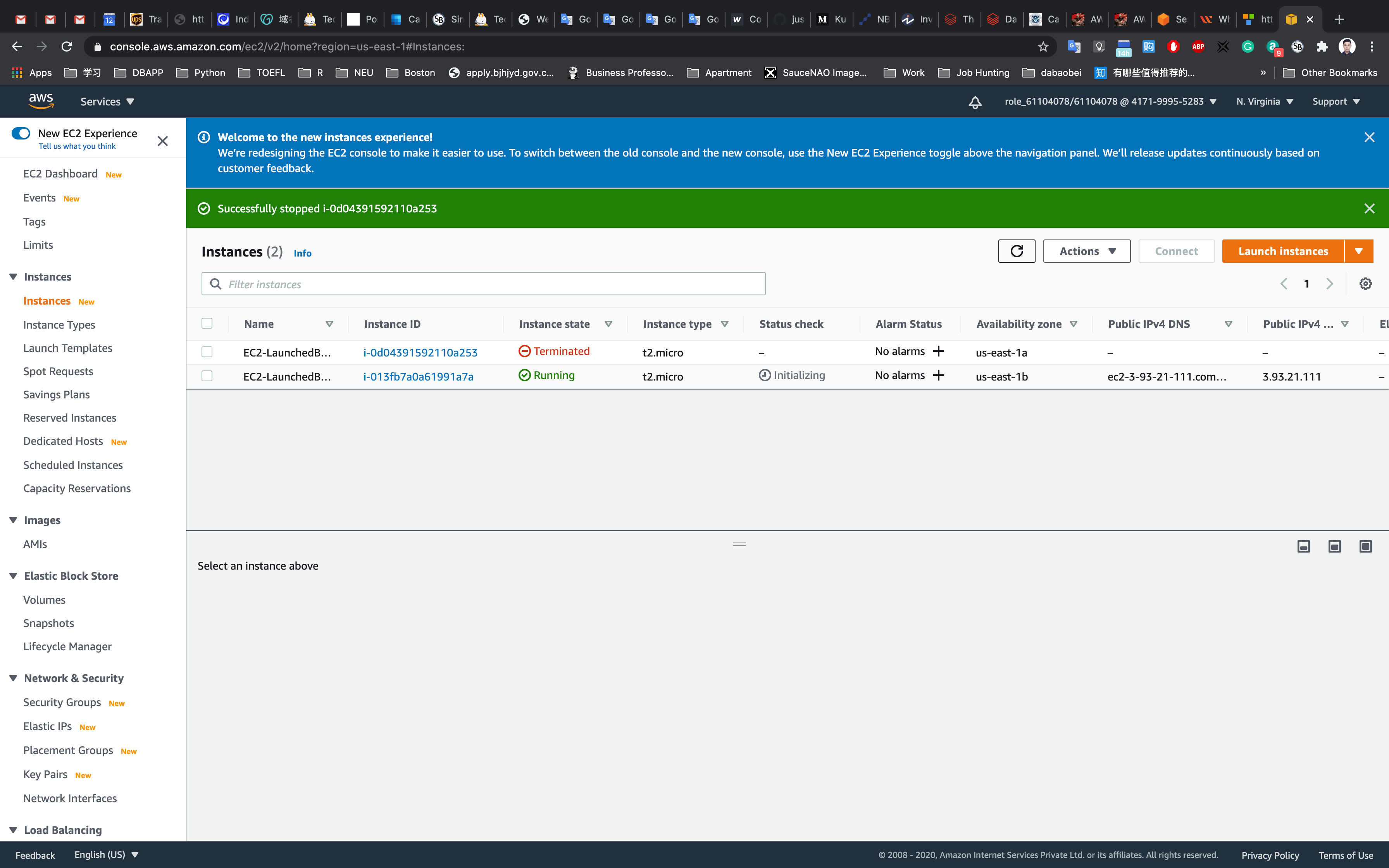
Task: Click the Launch instances button
Action: pos(1283,251)
